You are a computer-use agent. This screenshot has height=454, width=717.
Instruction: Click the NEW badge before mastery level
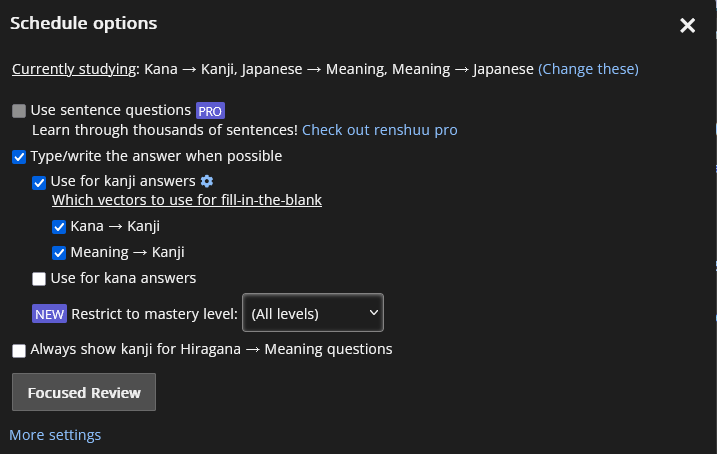point(49,314)
